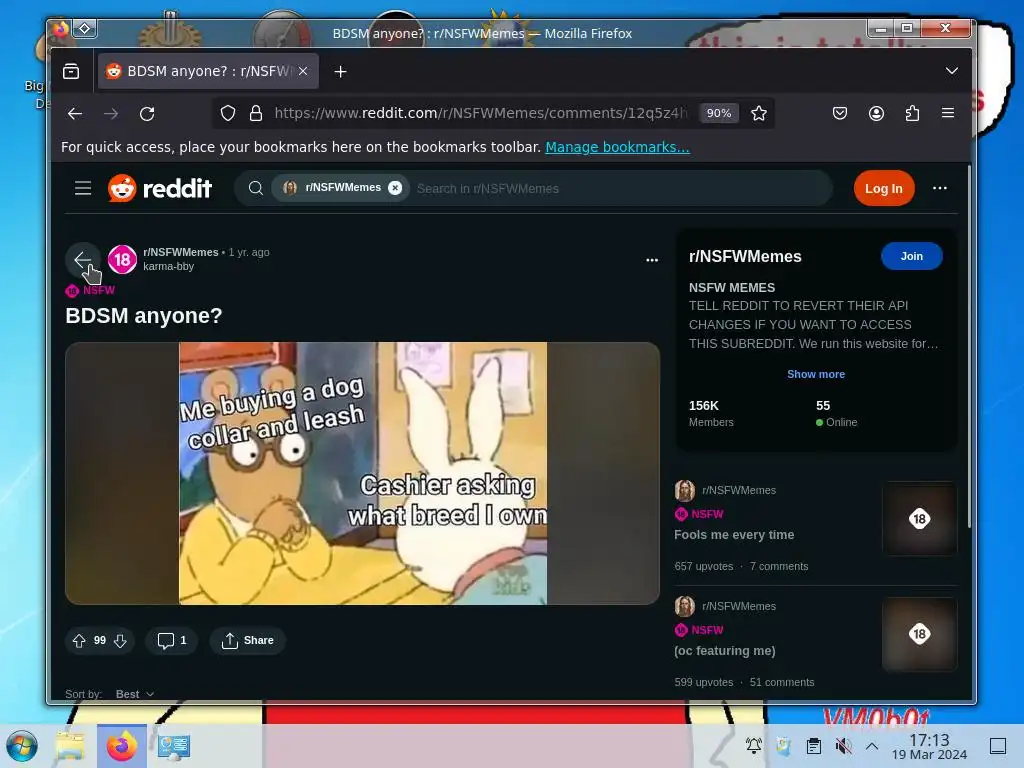Open blurred thumbnail of Fools me post
This screenshot has width=1024, height=768.
pyautogui.click(x=920, y=519)
